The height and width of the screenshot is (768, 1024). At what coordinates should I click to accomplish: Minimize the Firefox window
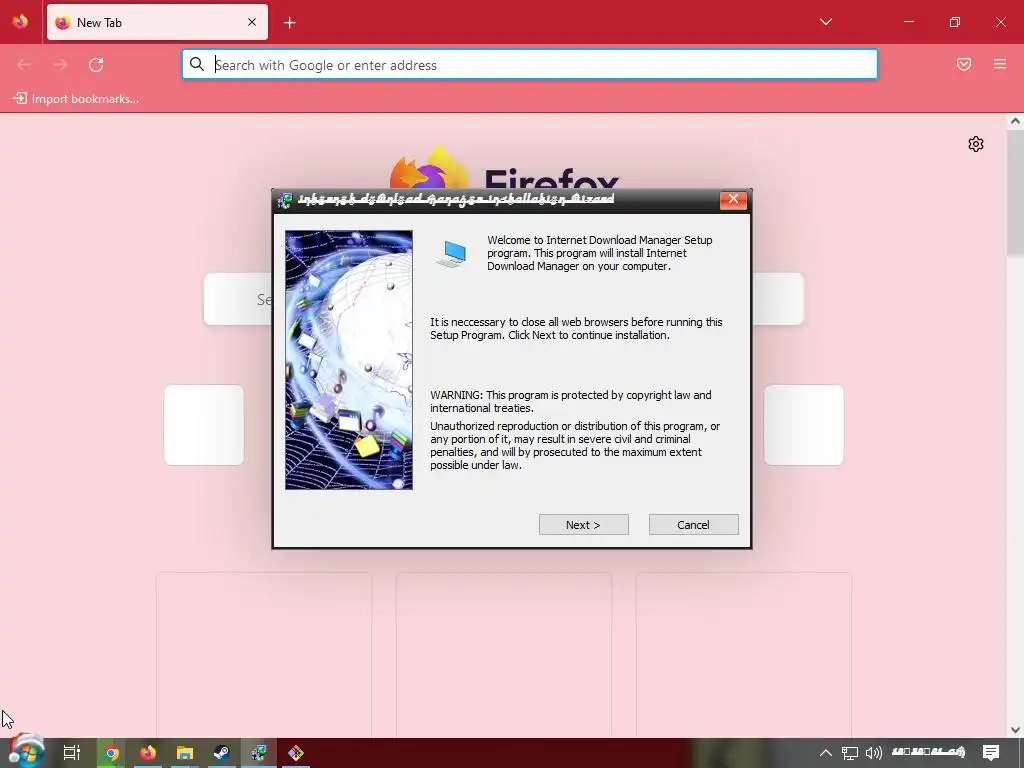[908, 22]
